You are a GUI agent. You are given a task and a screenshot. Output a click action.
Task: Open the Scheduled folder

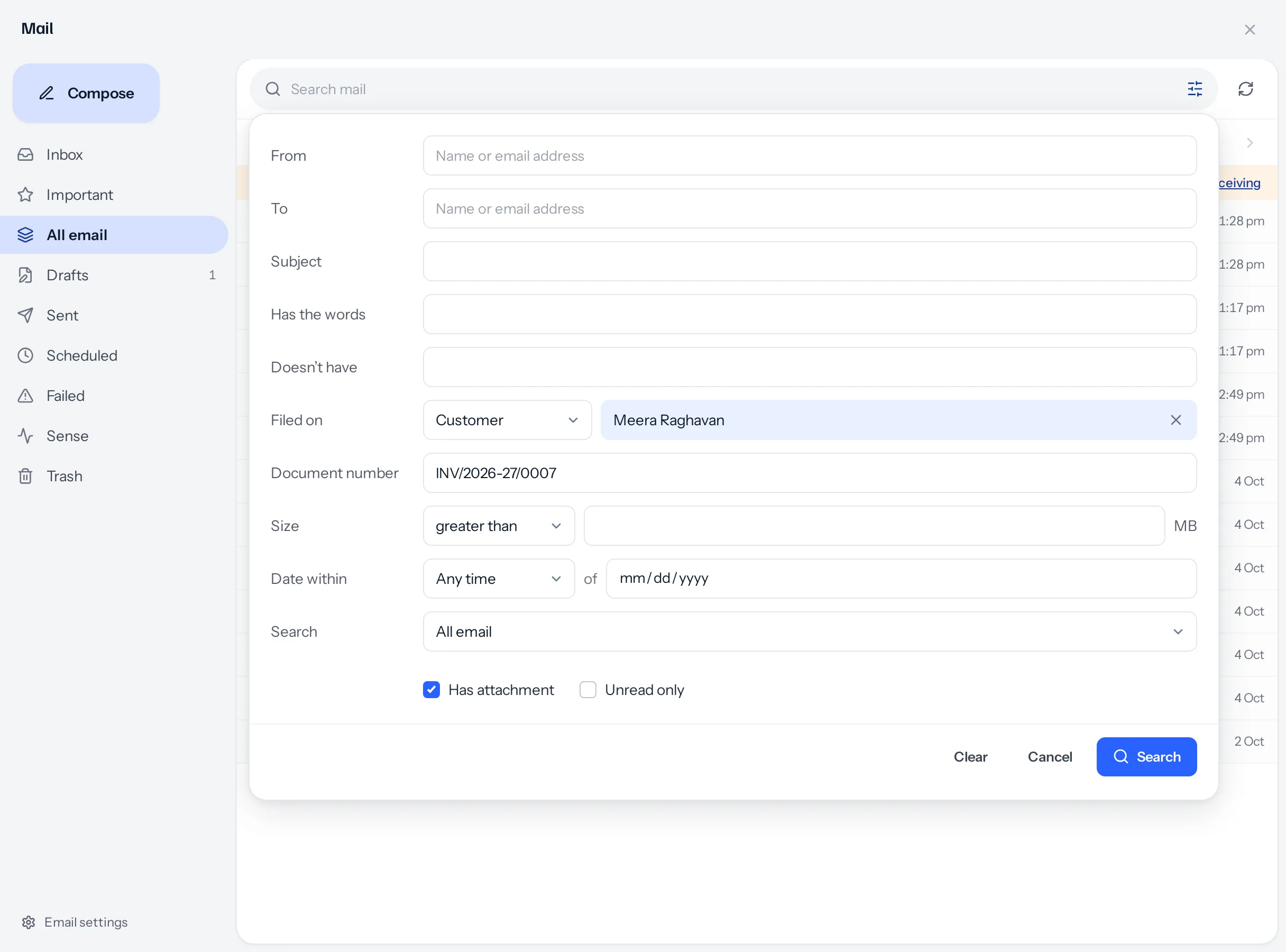[x=114, y=355]
